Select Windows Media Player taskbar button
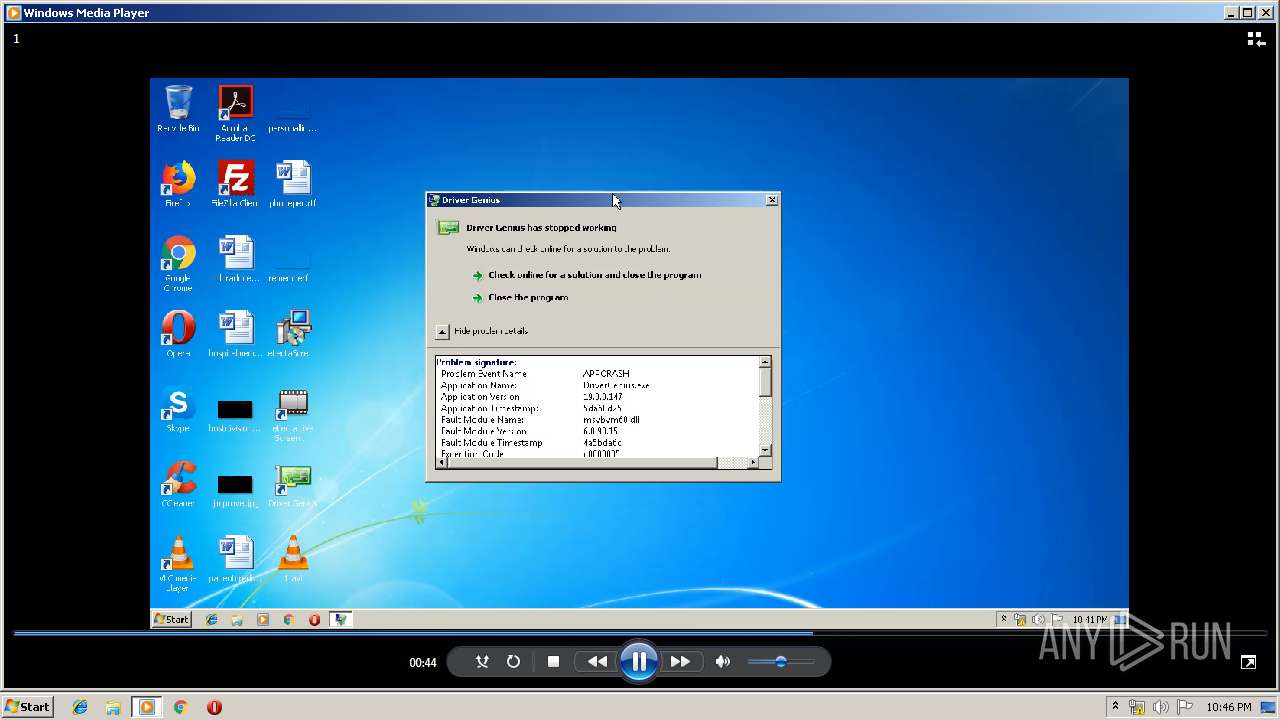Viewport: 1280px width, 720px height. (147, 707)
